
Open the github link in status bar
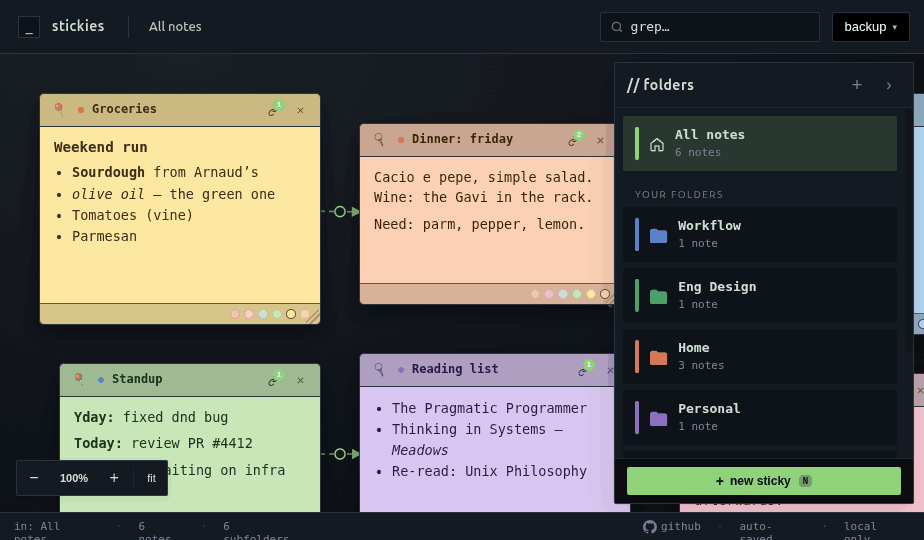click(672, 526)
